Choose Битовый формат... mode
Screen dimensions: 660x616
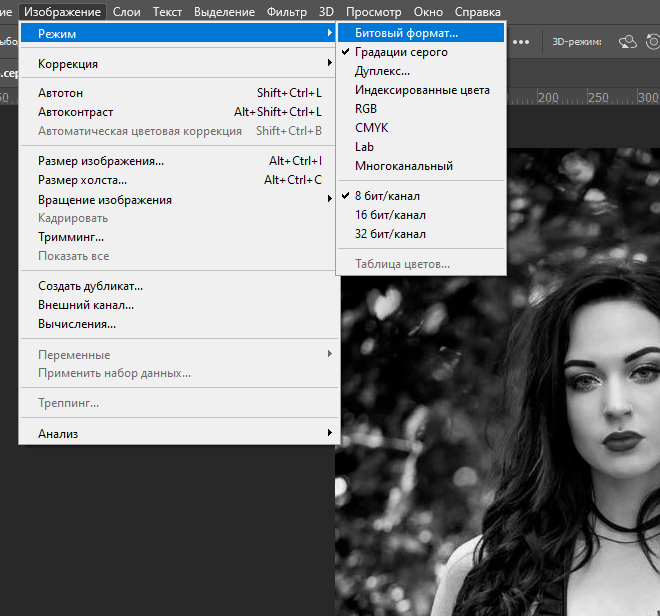[406, 33]
